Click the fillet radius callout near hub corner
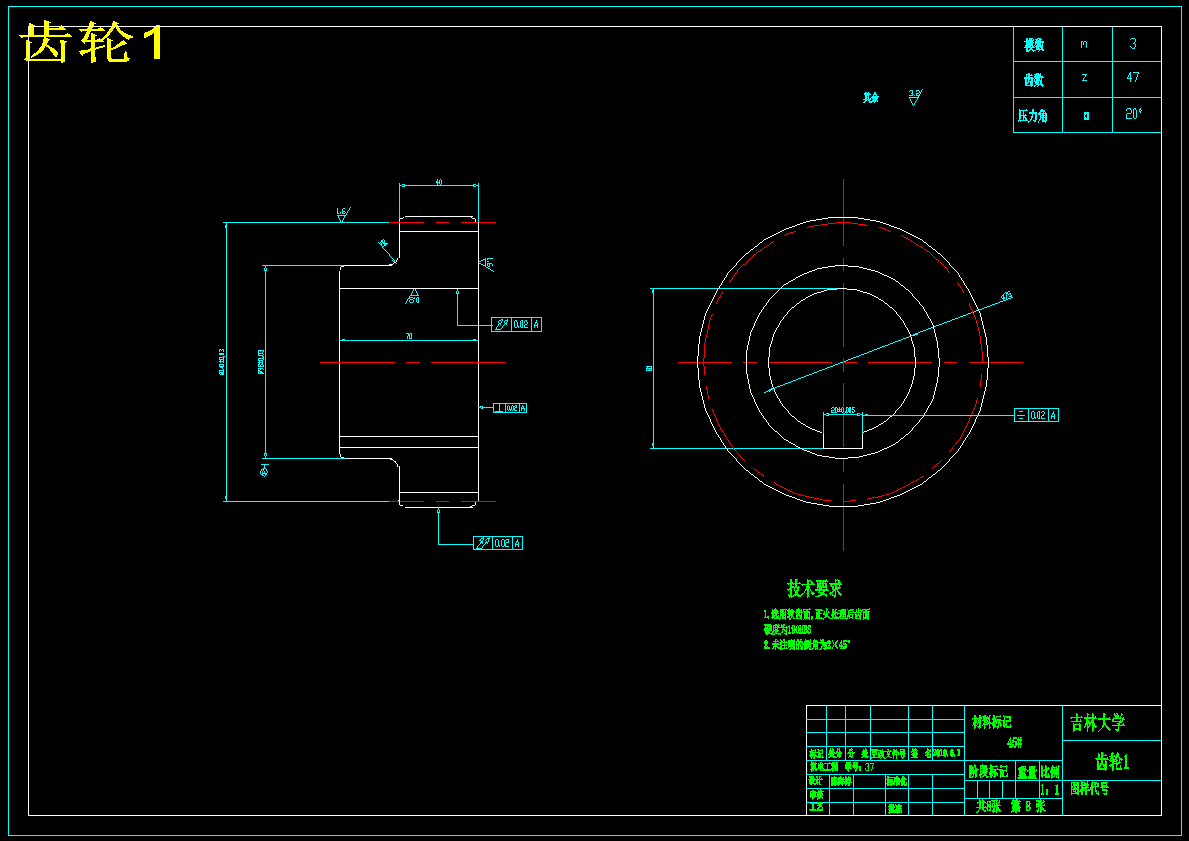The width and height of the screenshot is (1189, 841). (x=383, y=243)
